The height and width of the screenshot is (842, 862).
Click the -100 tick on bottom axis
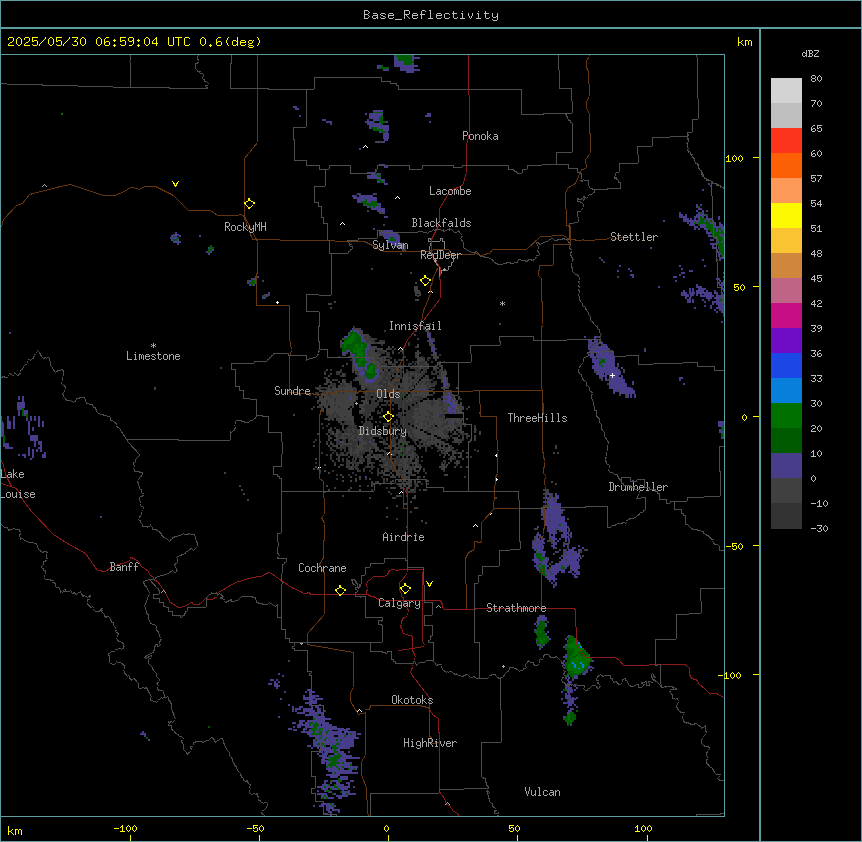(125, 828)
